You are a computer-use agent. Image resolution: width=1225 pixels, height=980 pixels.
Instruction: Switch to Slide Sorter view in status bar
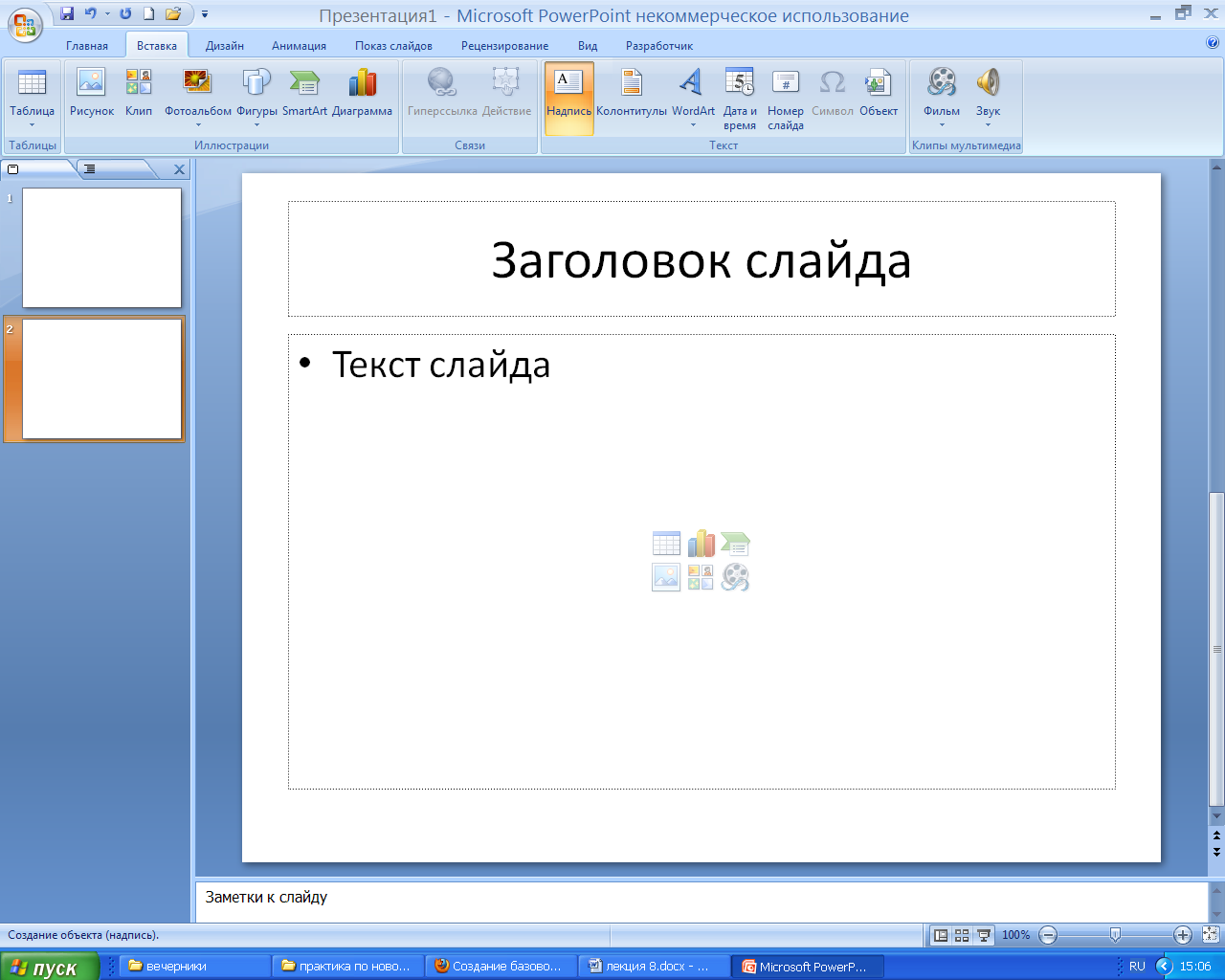point(962,935)
